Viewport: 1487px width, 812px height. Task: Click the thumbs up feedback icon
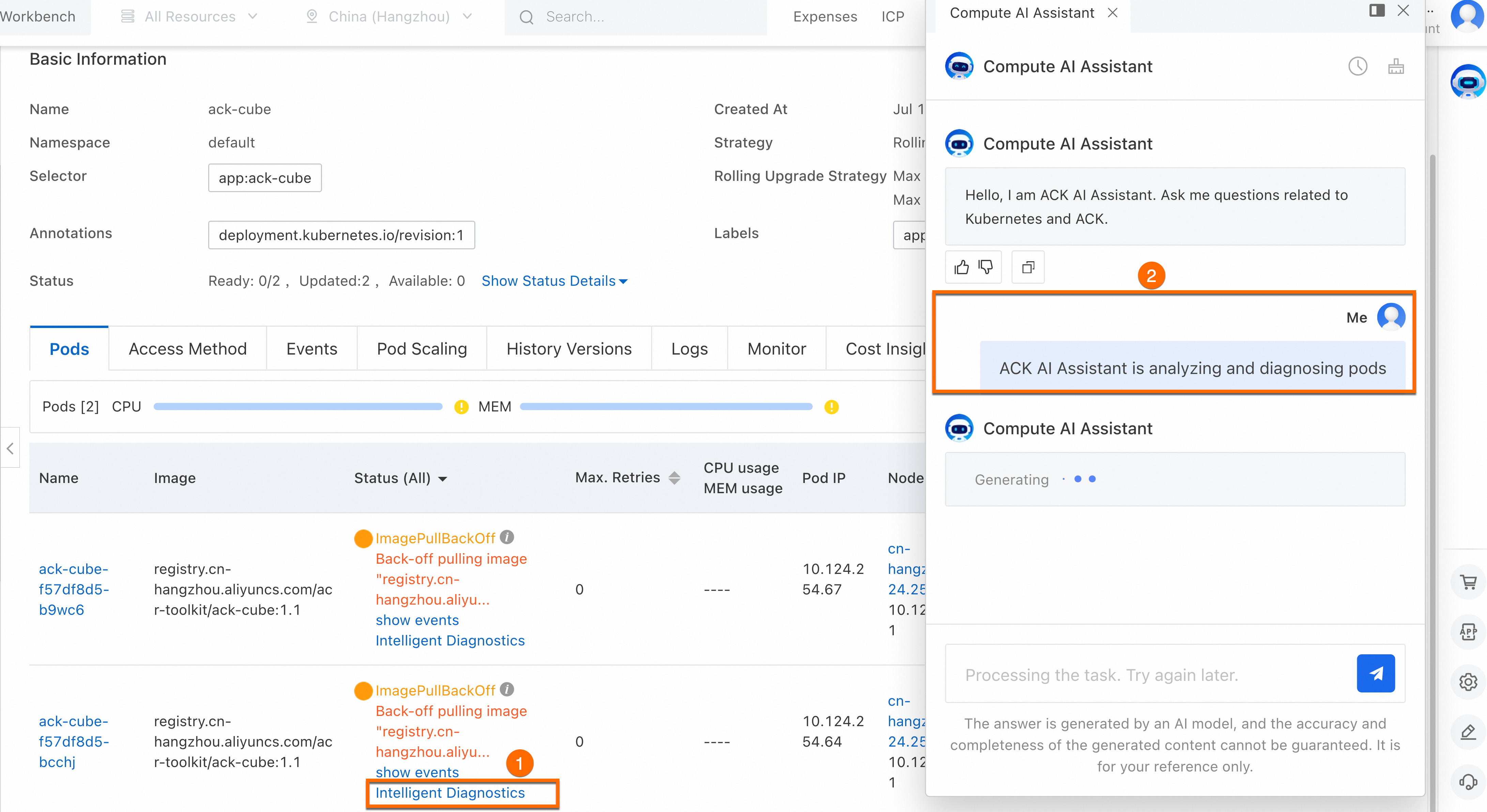(x=961, y=267)
